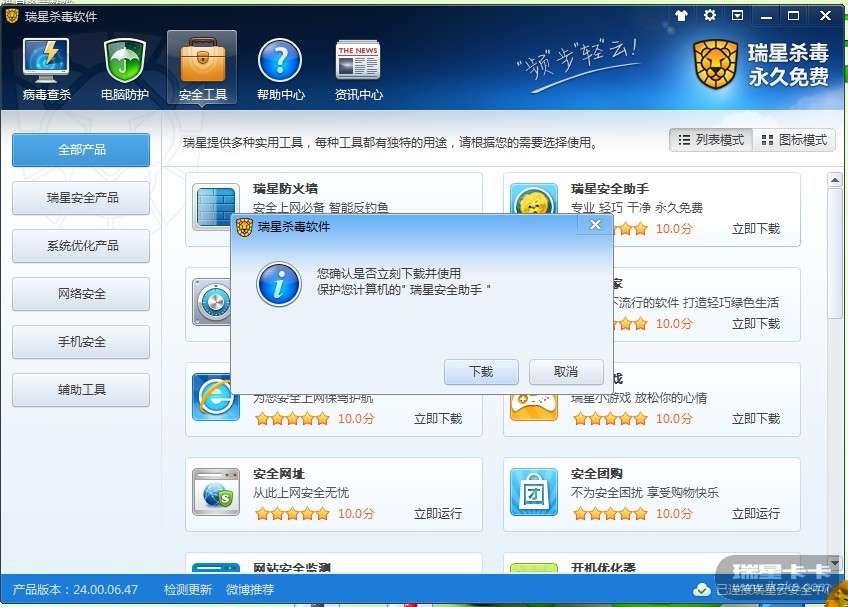Select 系统优化产品 category

[x=81, y=246]
